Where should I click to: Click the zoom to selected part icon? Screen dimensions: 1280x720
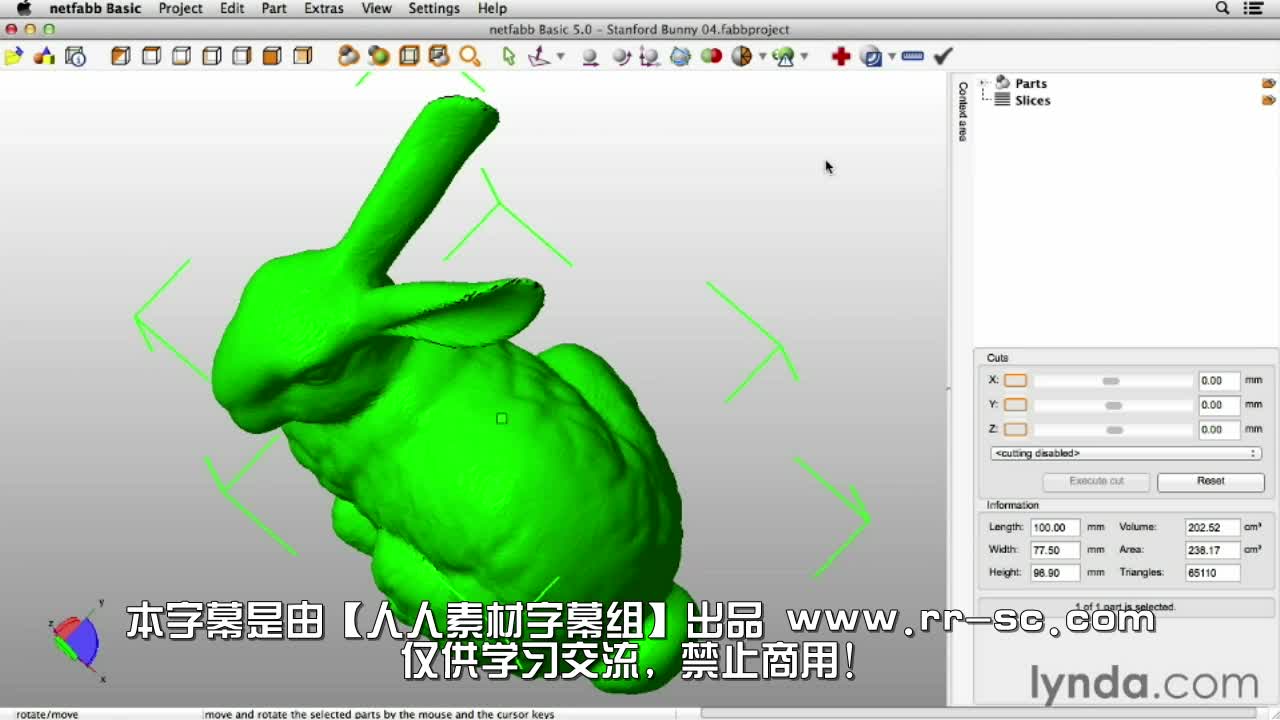[x=379, y=56]
